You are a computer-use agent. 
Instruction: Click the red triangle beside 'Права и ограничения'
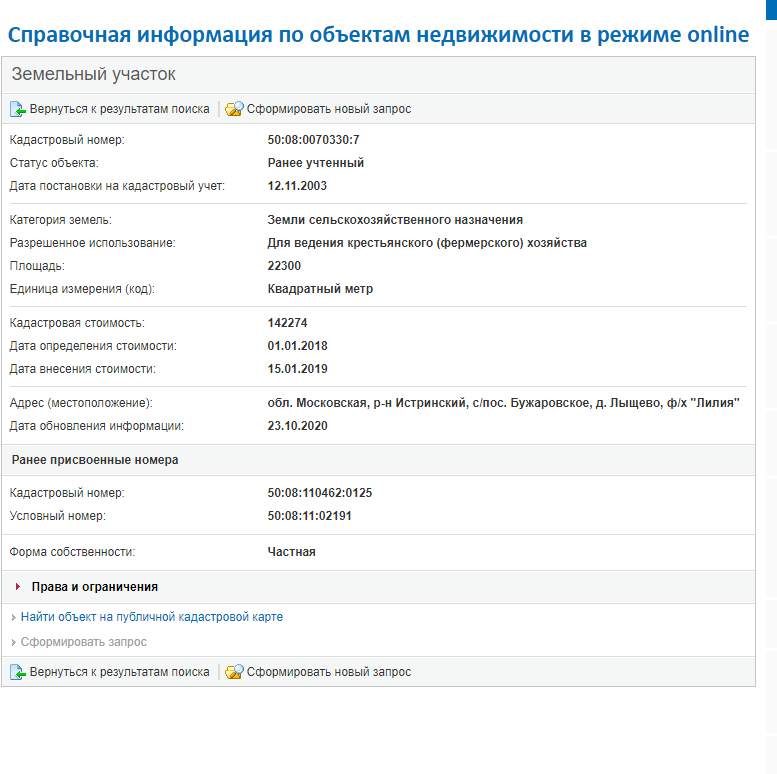click(19, 587)
